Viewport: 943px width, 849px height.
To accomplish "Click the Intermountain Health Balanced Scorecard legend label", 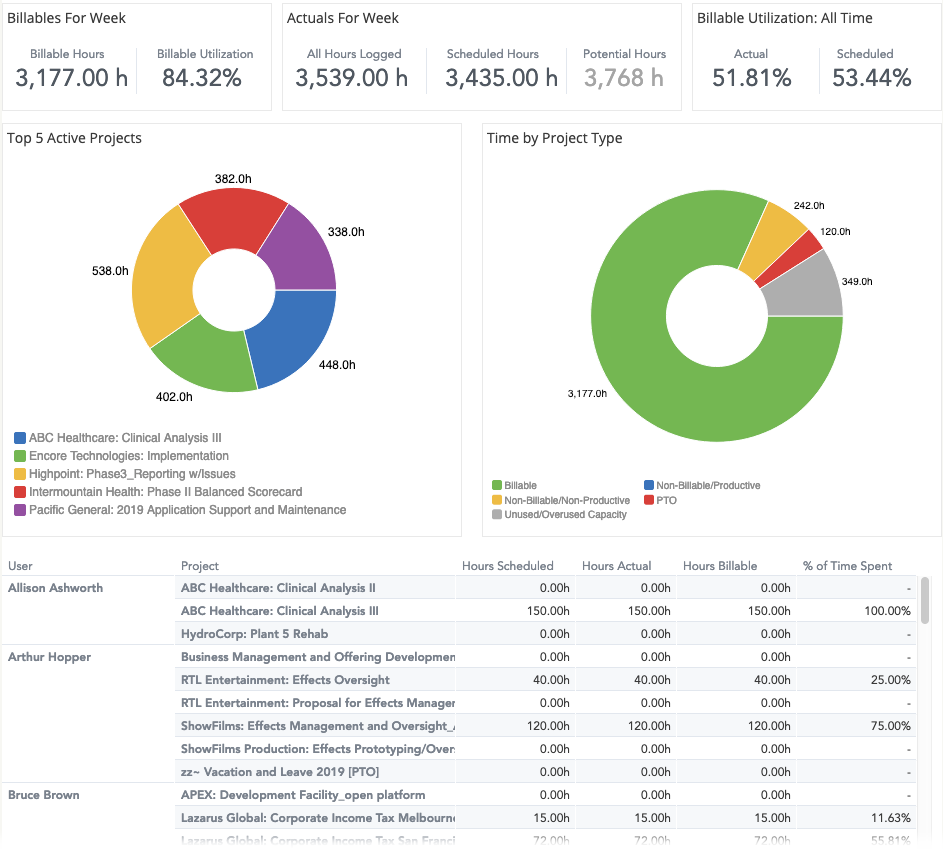I will pyautogui.click(x=165, y=492).
